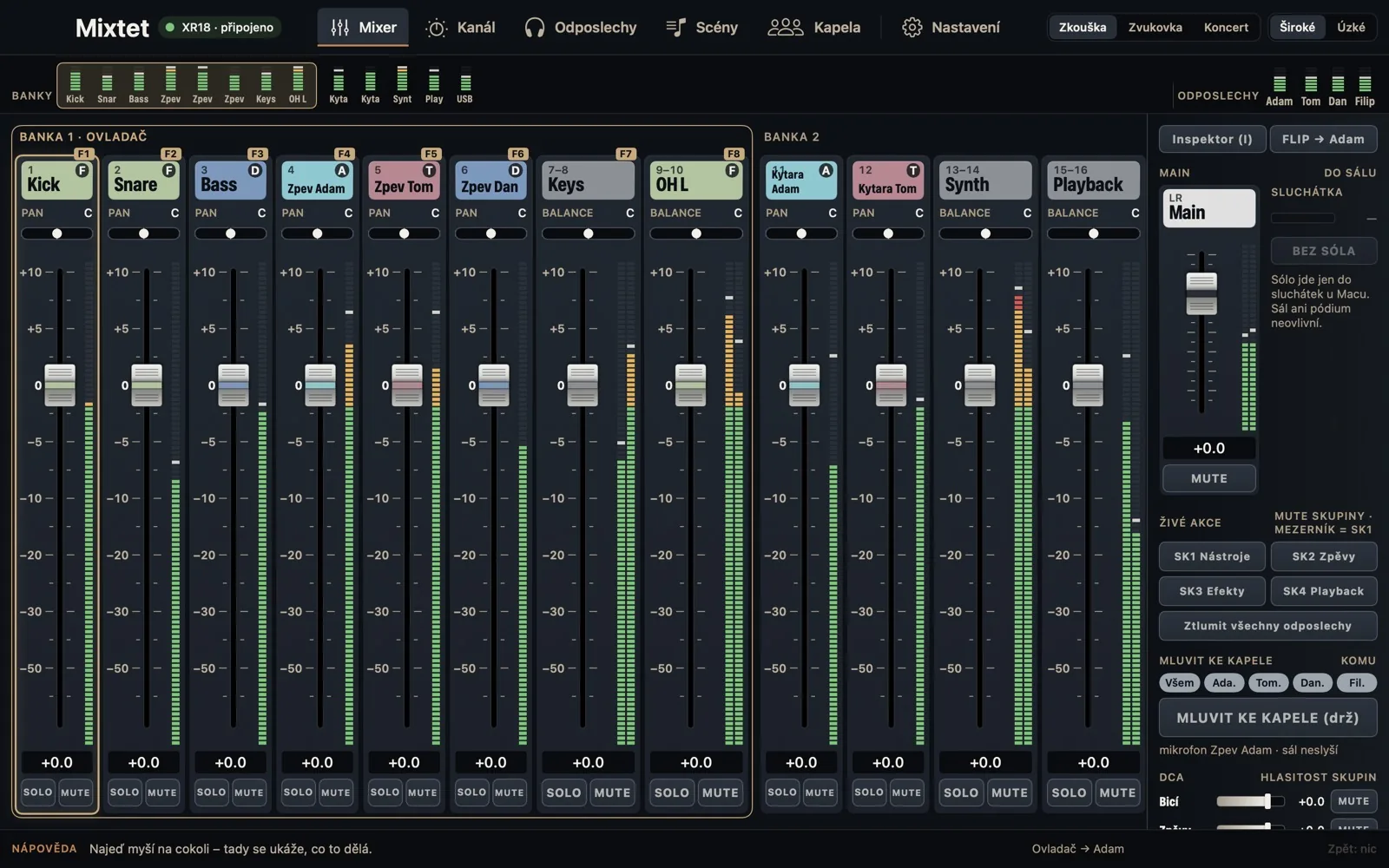Open the Inspektor (I) panel
The height and width of the screenshot is (868, 1389).
[x=1212, y=139]
